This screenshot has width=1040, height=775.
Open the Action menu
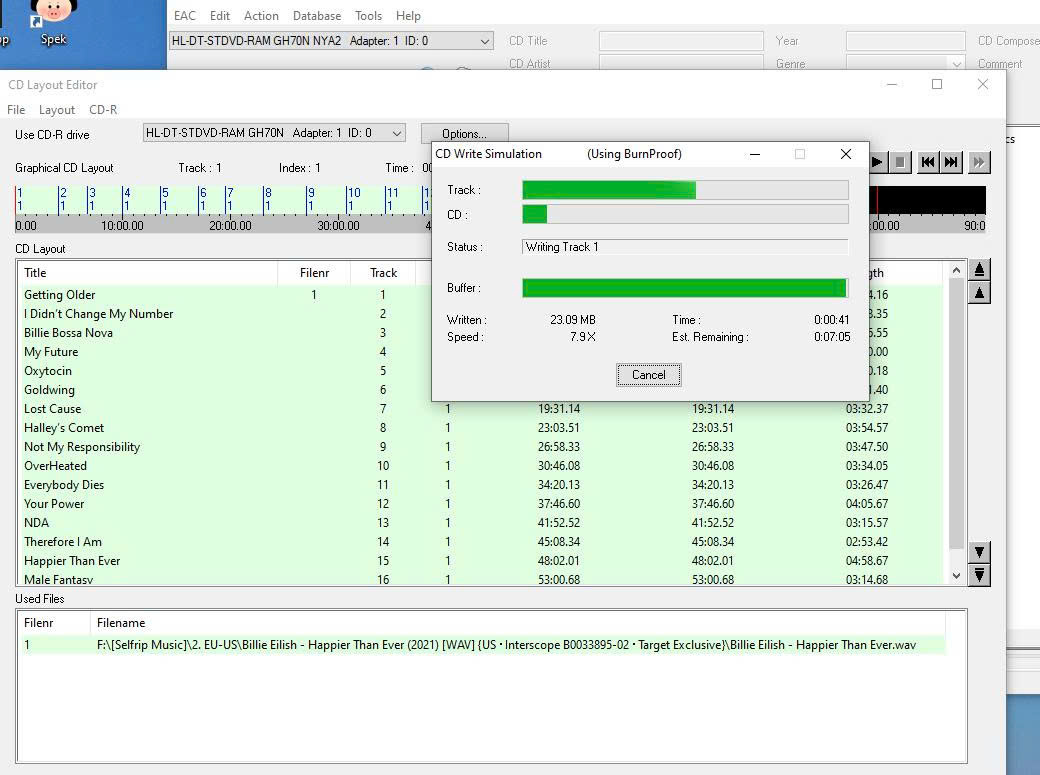point(261,16)
